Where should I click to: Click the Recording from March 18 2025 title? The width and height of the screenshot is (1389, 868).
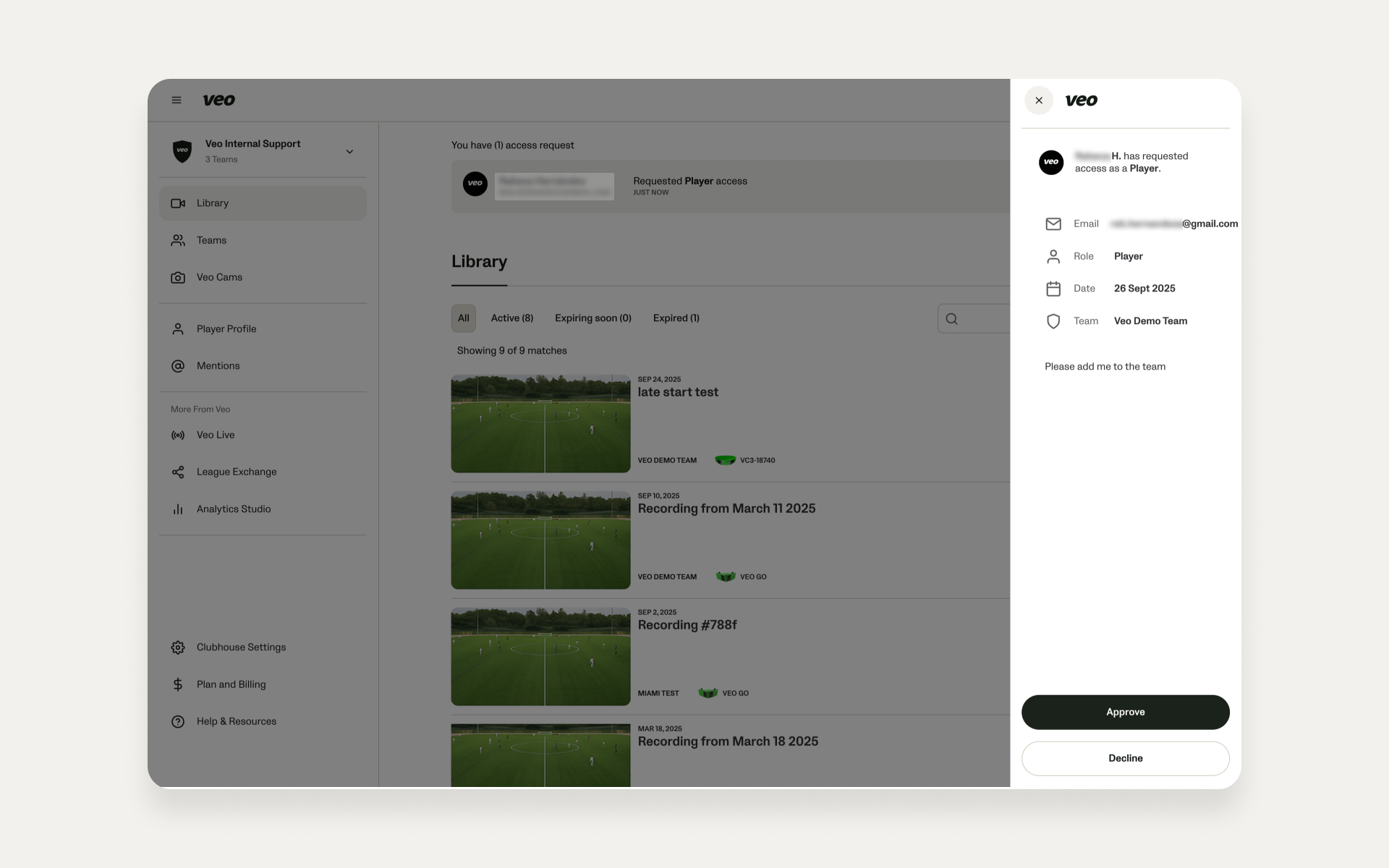728,742
